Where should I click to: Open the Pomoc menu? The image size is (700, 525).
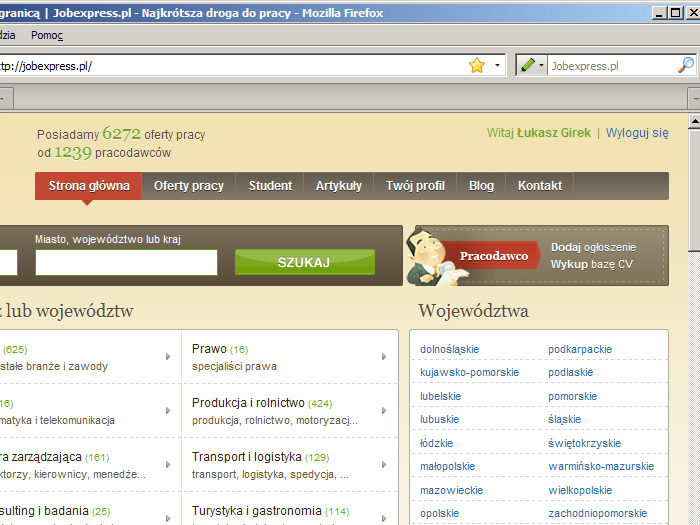pos(47,35)
